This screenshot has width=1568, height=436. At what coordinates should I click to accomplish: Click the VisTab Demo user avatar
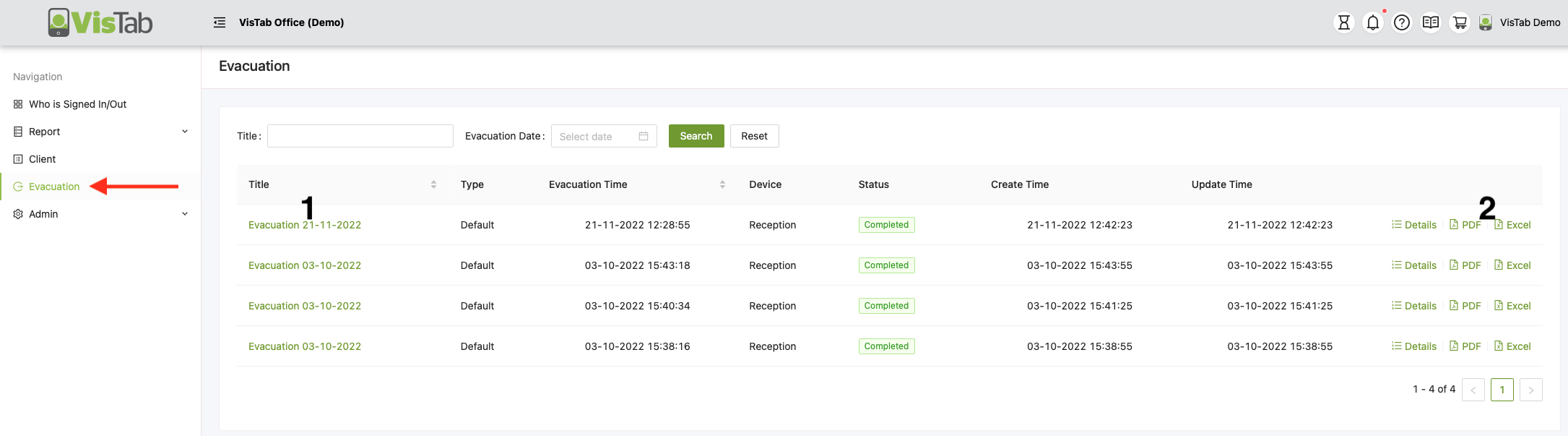click(x=1486, y=22)
